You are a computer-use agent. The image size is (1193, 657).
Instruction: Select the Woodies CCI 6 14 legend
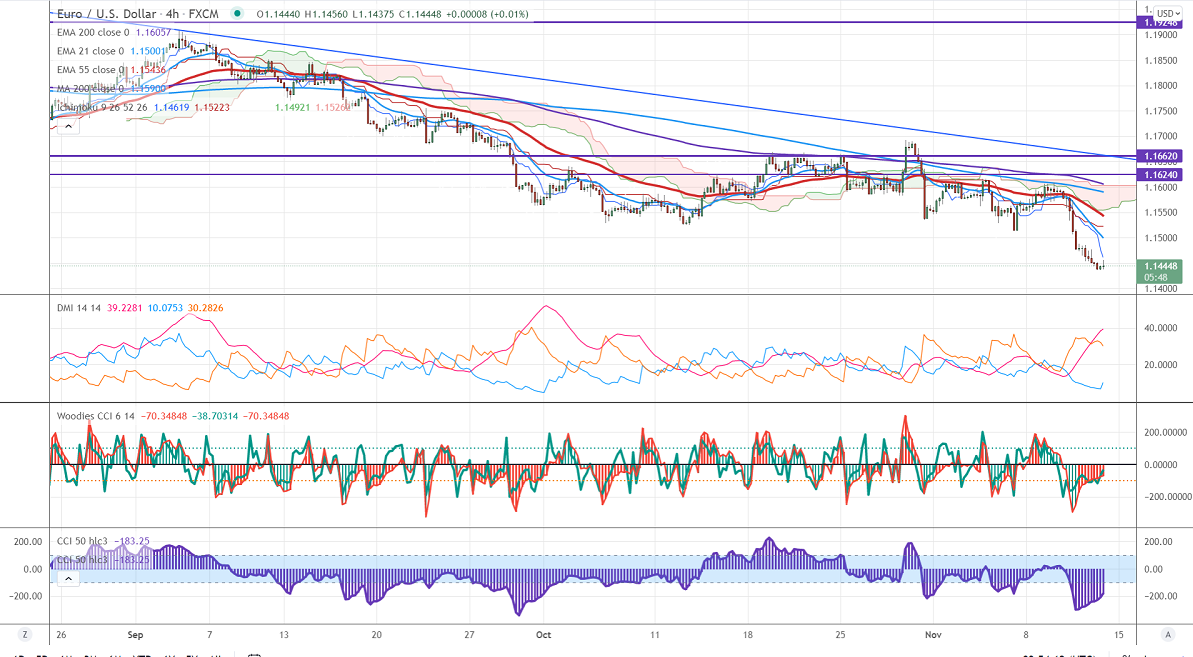tap(95, 416)
